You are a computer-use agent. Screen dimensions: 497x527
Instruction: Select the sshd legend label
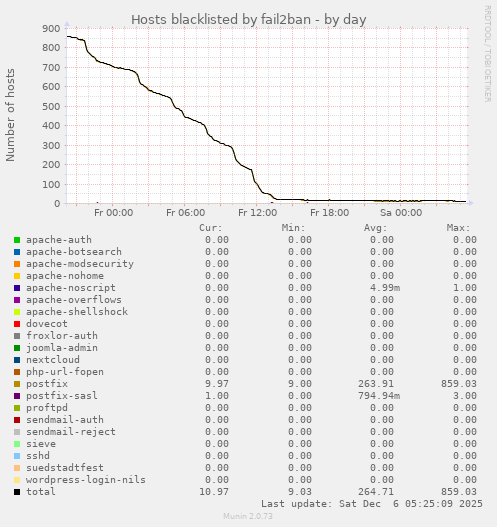pyautogui.click(x=38, y=456)
